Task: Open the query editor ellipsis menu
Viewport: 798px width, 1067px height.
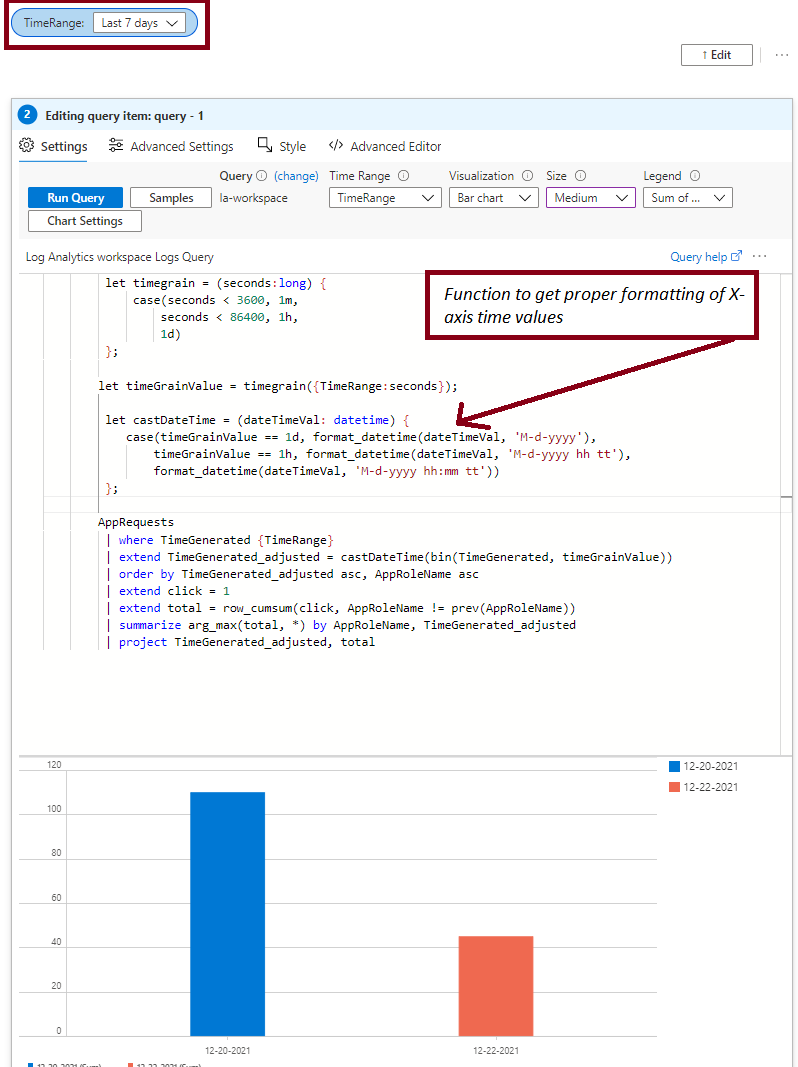Action: click(x=760, y=257)
